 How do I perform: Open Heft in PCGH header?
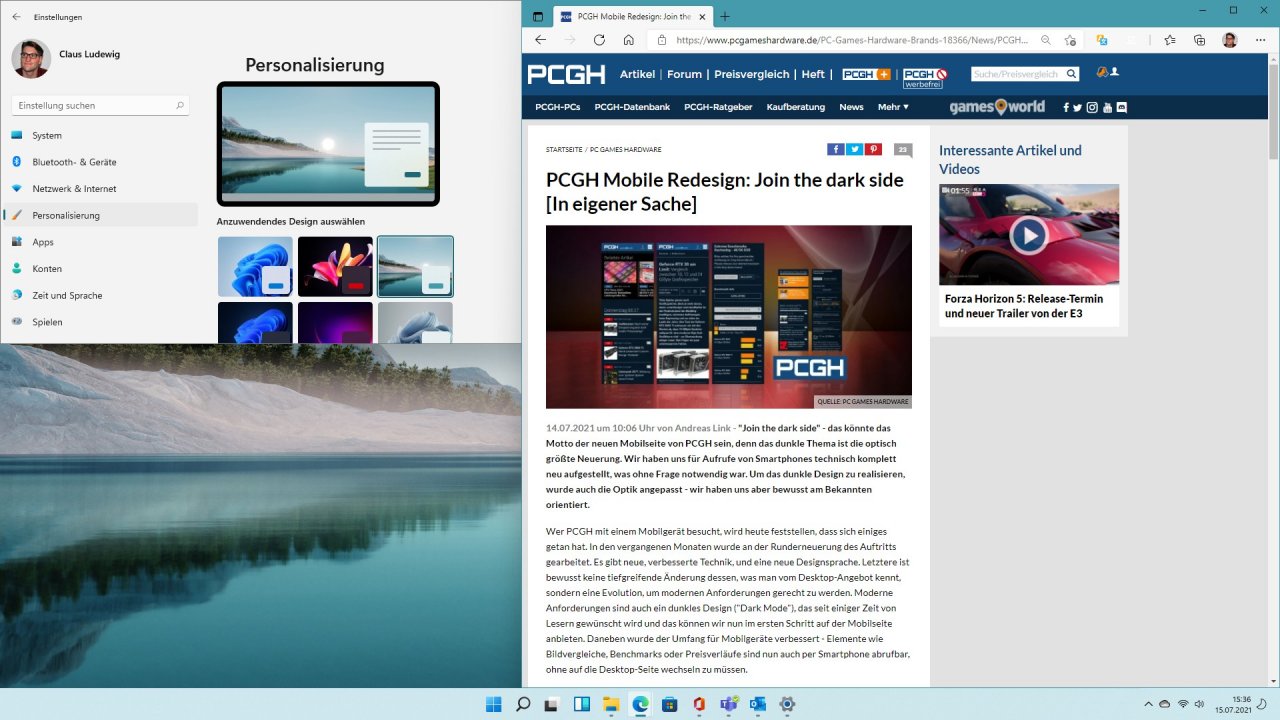813,74
